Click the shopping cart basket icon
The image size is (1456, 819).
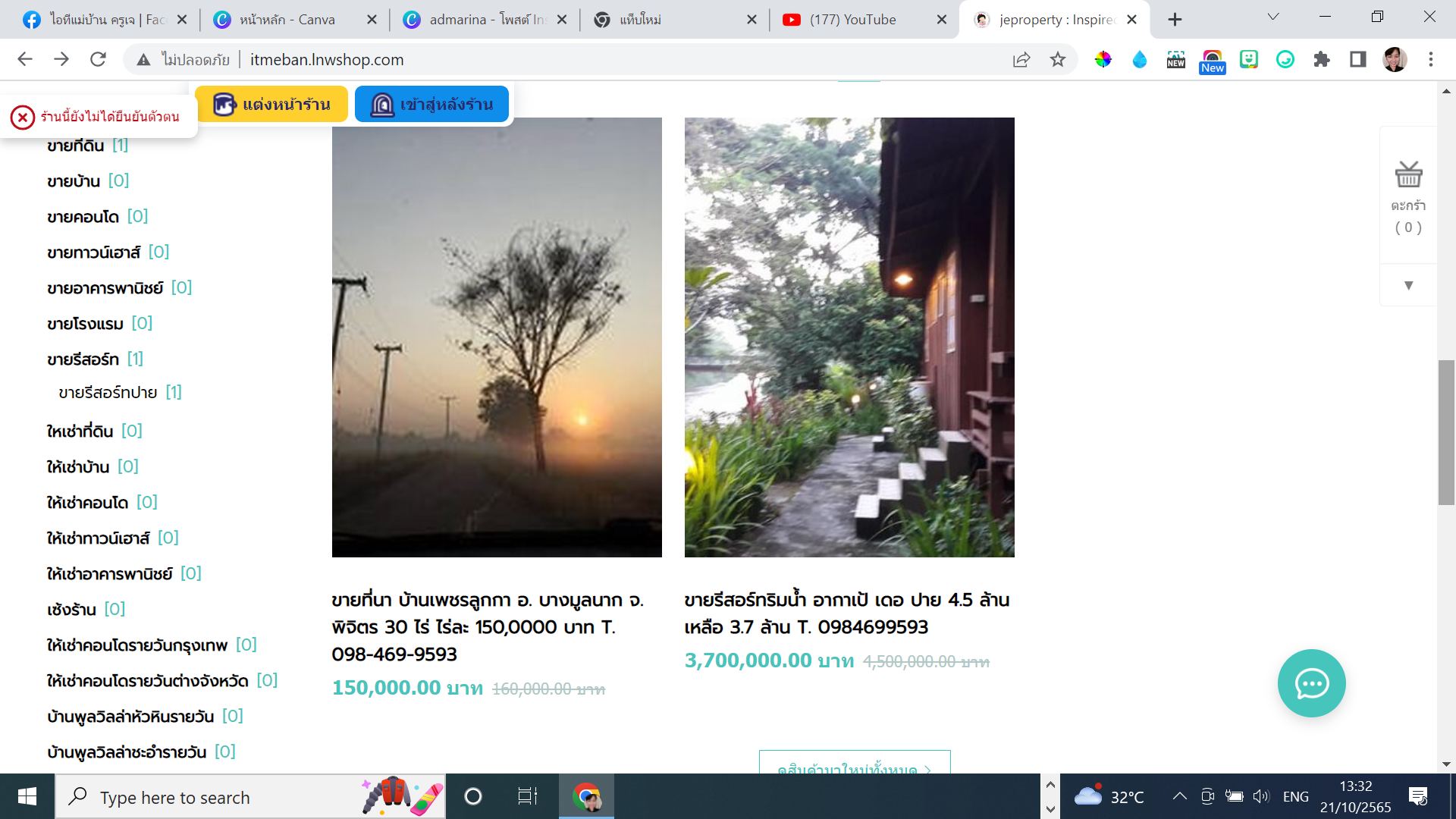click(x=1408, y=175)
